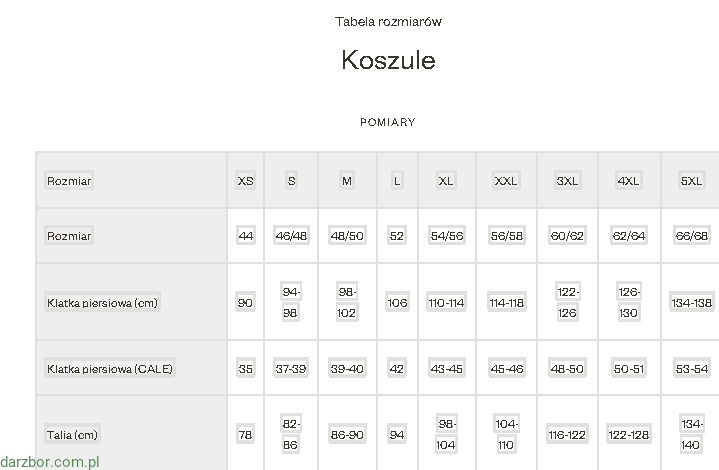Click the "Klatka piersiowa (CALE)" row label

tap(110, 369)
